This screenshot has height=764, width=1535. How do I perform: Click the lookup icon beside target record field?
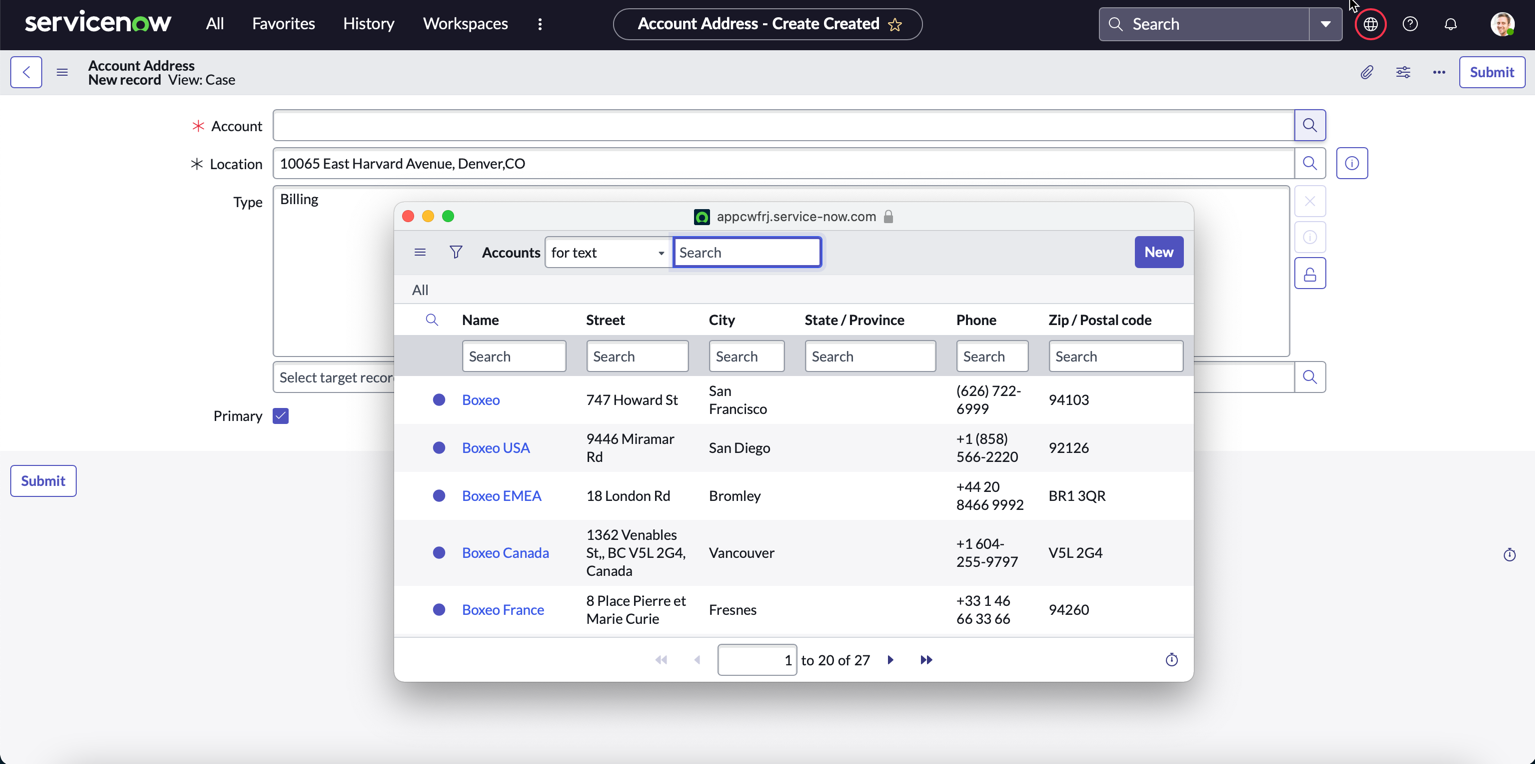pos(1310,377)
